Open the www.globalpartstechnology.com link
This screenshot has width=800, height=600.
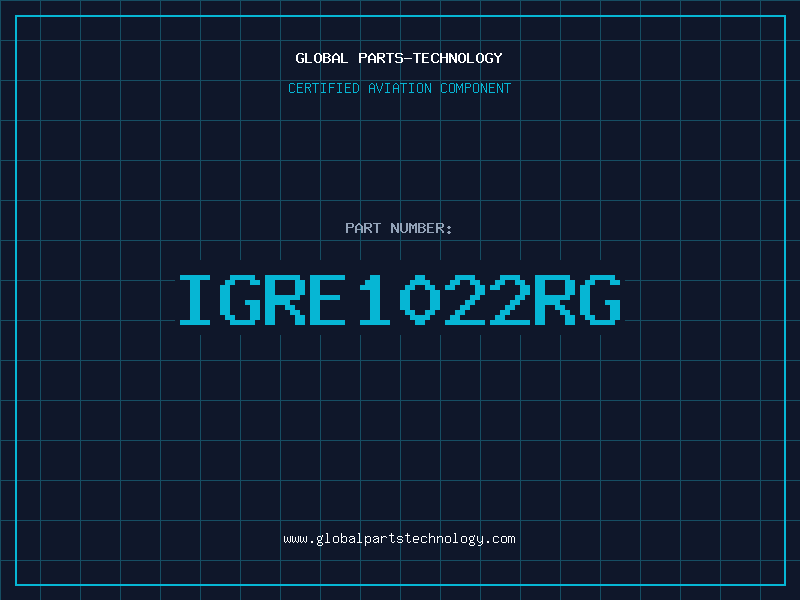pos(399,539)
